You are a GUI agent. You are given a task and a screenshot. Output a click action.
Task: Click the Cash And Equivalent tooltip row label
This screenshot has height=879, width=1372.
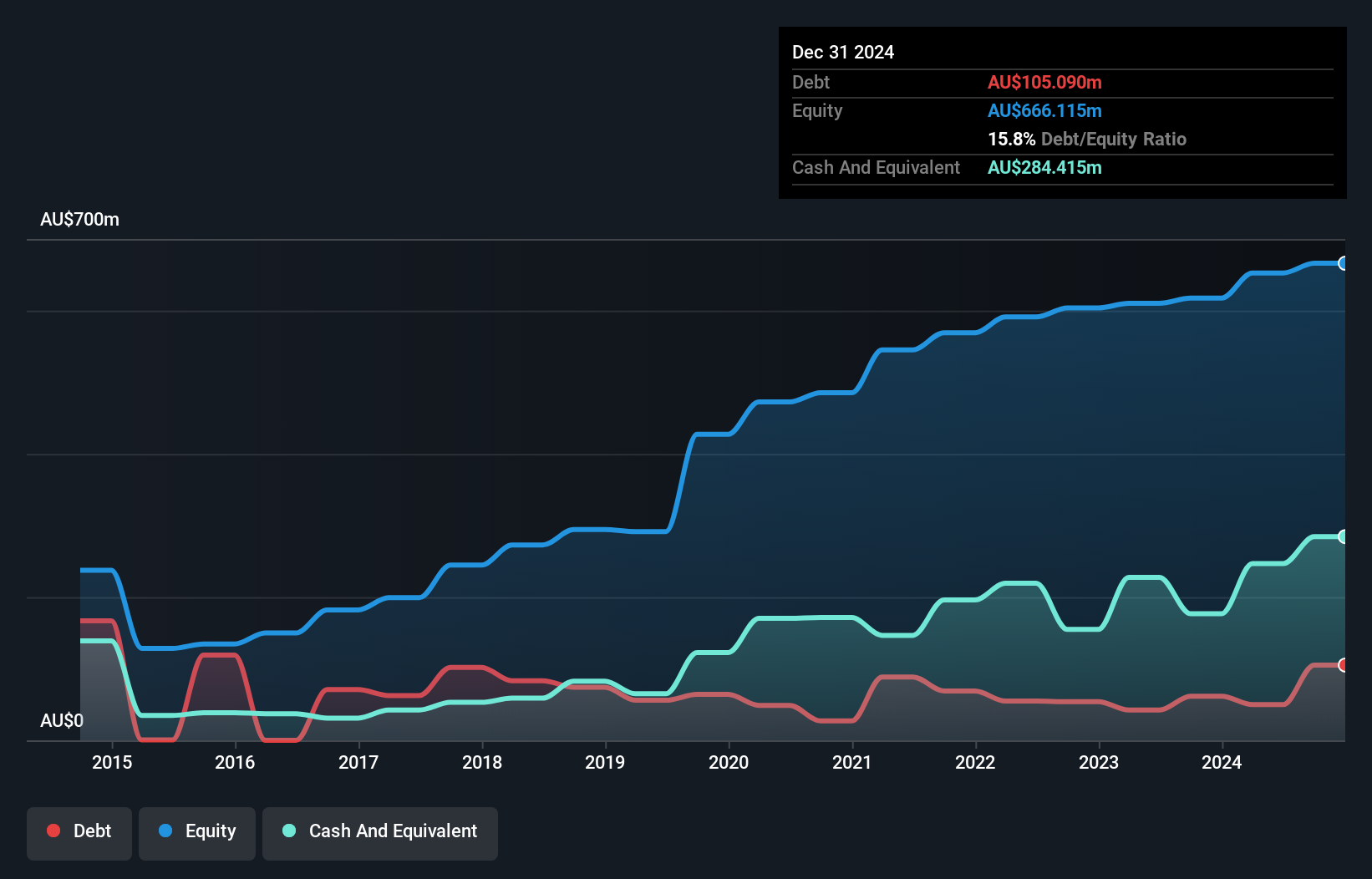(876, 167)
